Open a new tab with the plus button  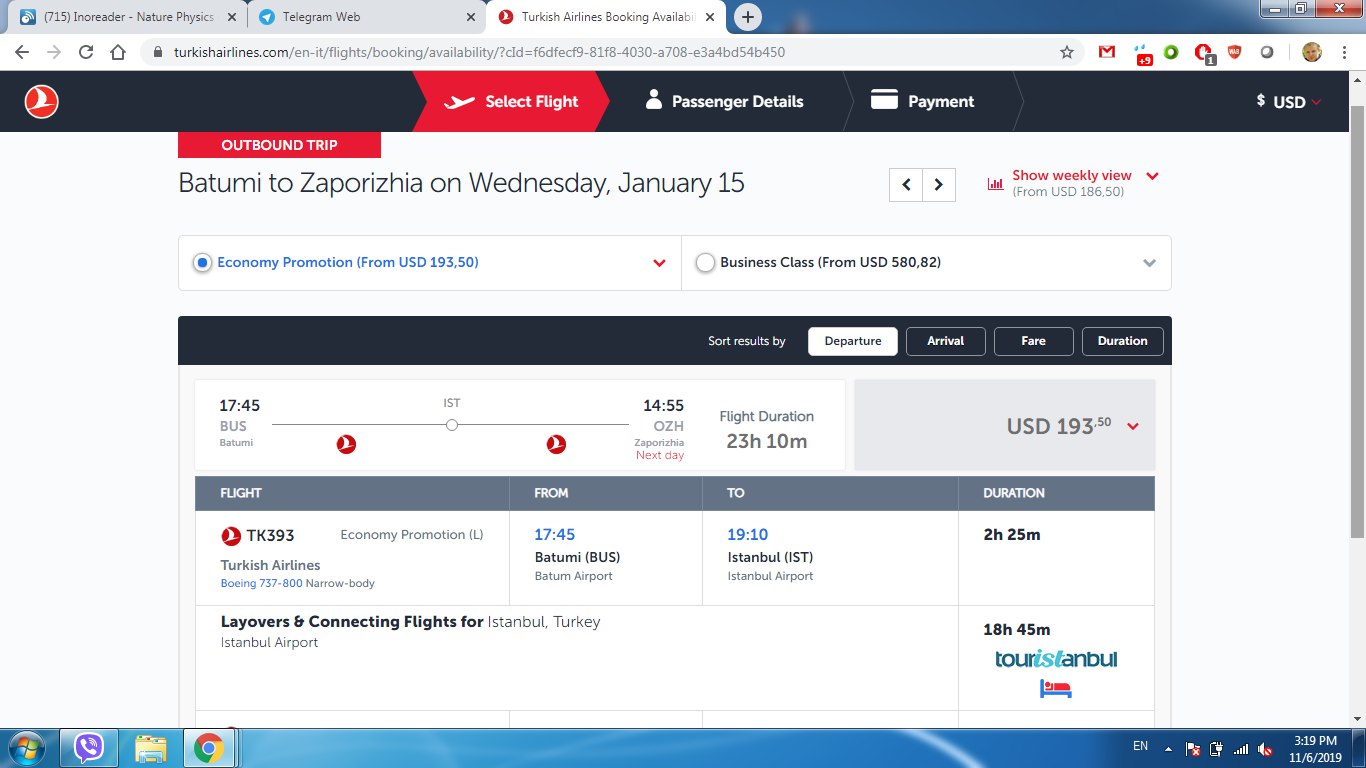point(748,17)
